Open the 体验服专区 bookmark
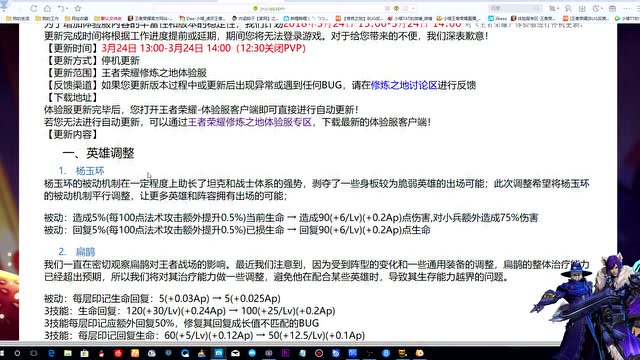 coord(533,18)
